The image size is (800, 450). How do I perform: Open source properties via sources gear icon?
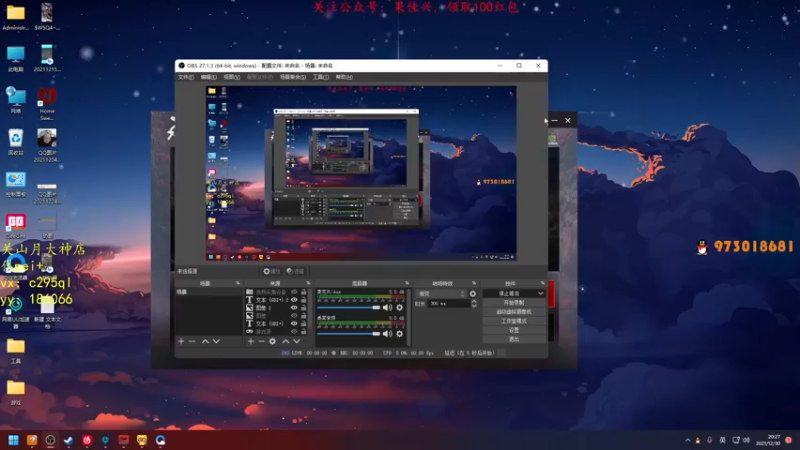coord(272,341)
